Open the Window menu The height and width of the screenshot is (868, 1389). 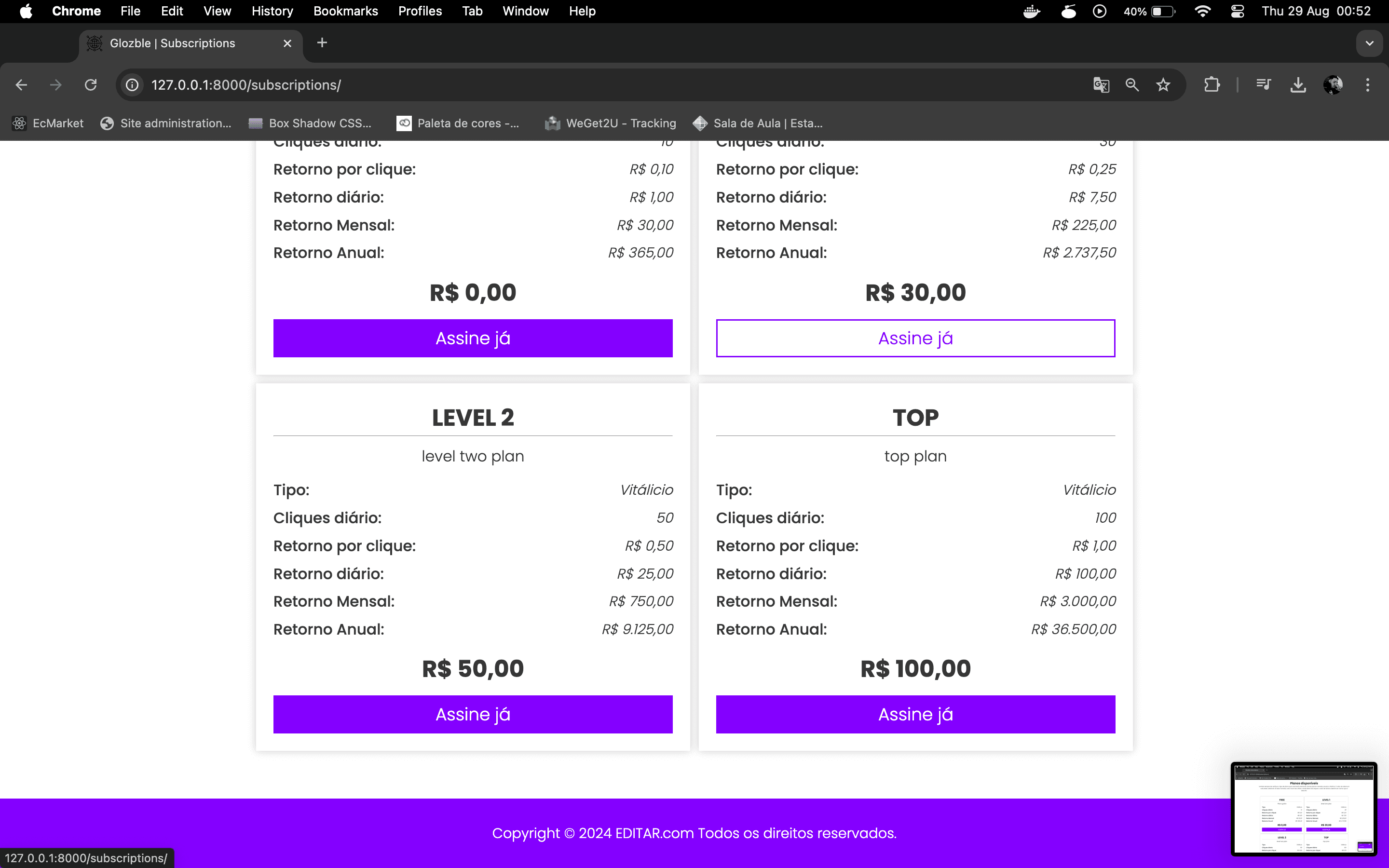click(525, 11)
